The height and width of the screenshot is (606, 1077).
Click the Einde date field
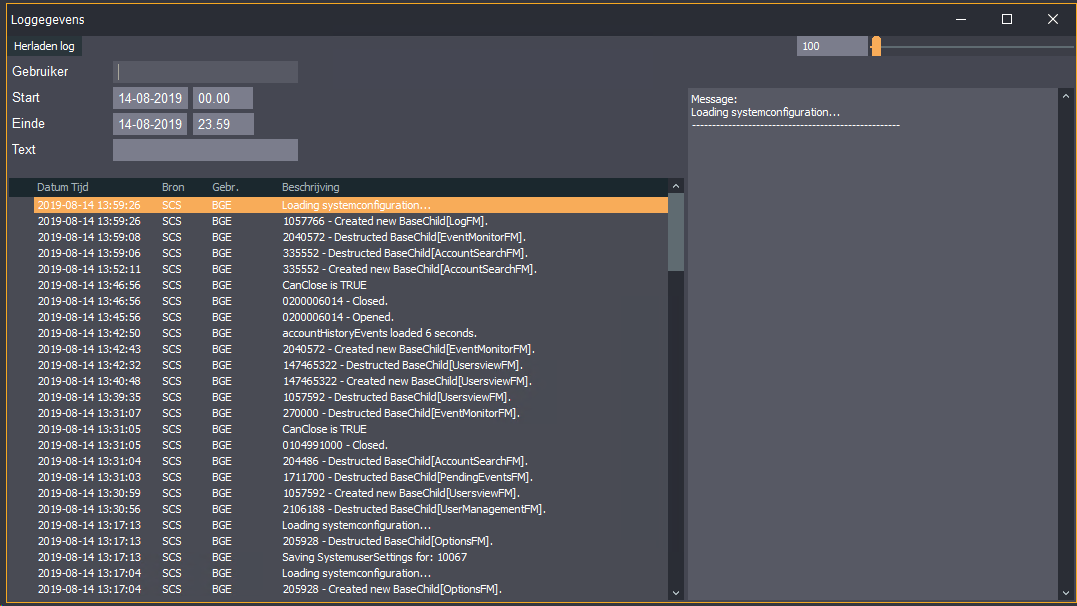(x=150, y=124)
